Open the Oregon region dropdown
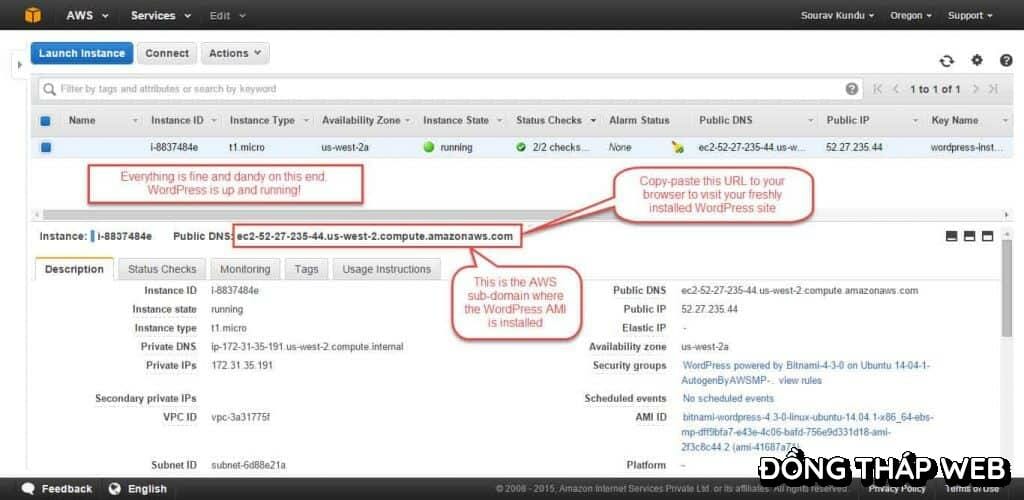This screenshot has width=1024, height=500. pos(910,15)
